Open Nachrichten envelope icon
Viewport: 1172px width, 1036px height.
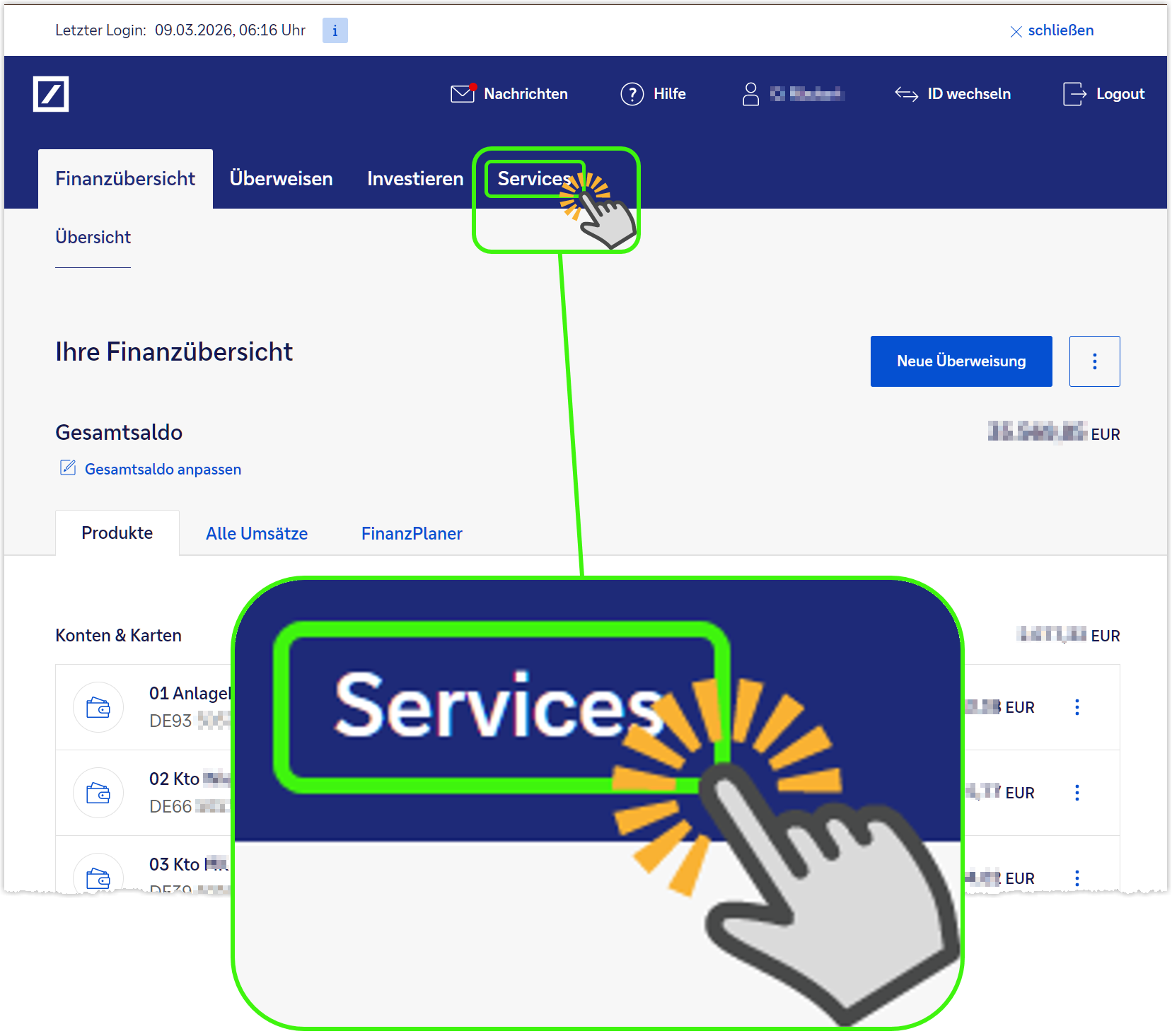[463, 94]
